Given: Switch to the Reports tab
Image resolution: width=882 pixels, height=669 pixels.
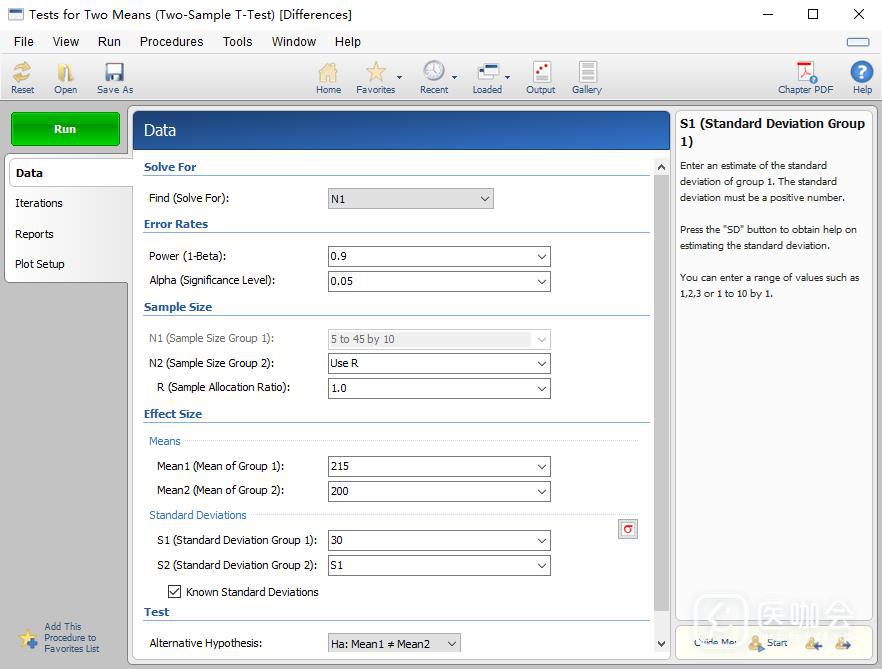Looking at the screenshot, I should tap(35, 234).
